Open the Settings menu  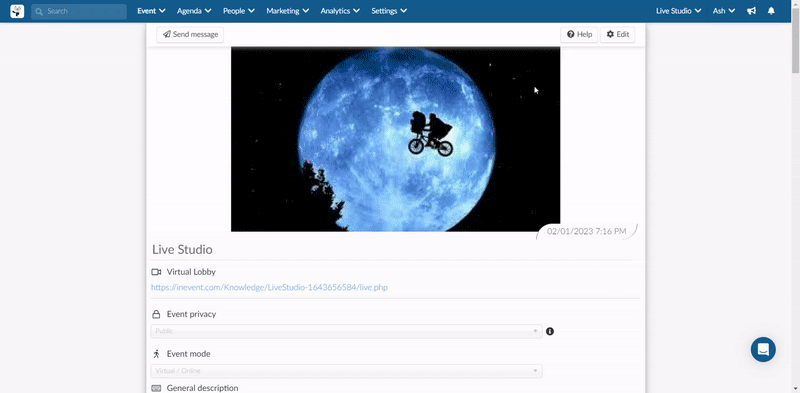389,11
